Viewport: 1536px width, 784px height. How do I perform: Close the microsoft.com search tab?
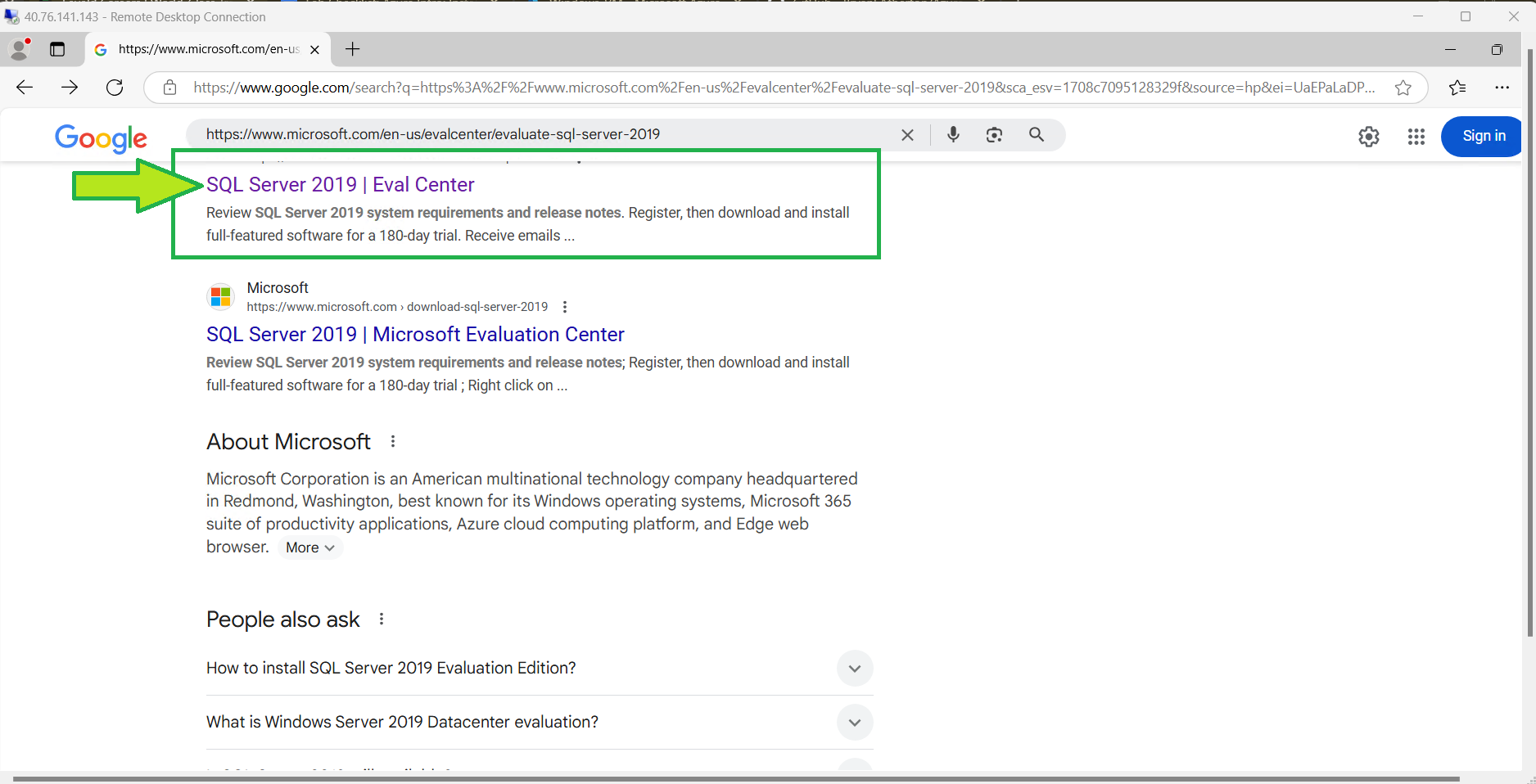pos(314,50)
